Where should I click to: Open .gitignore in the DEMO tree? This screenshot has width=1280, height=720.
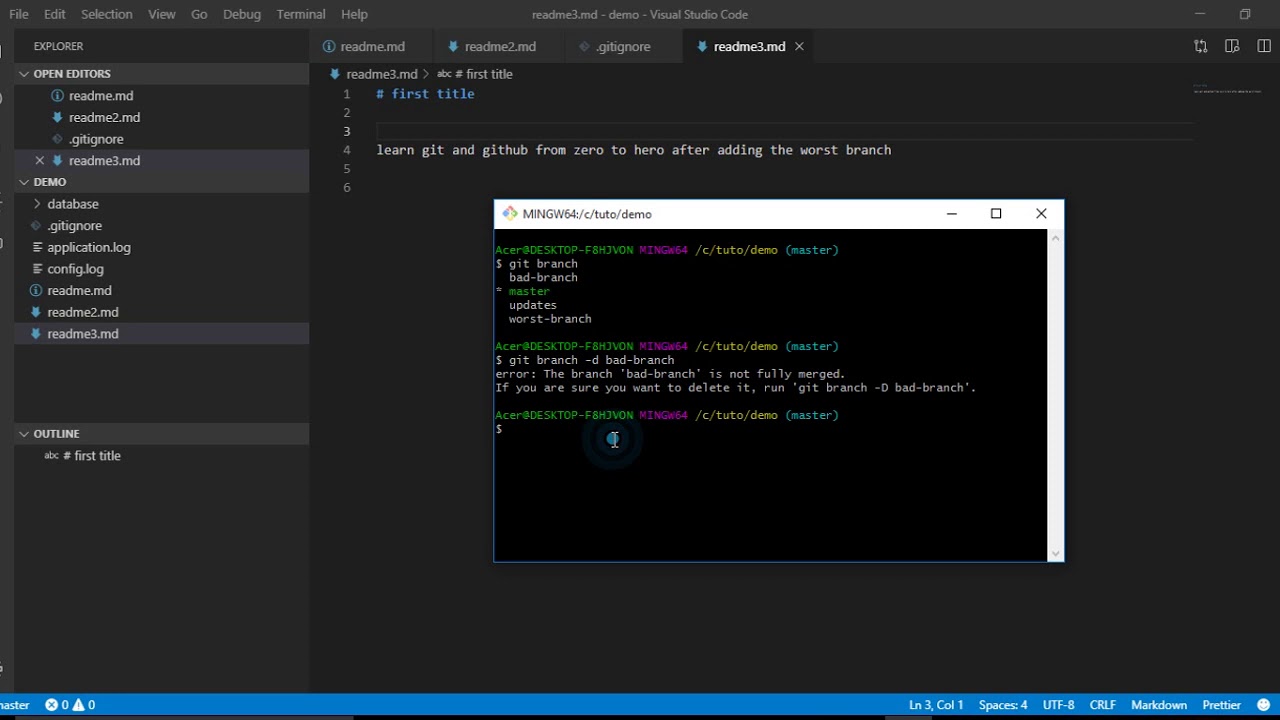point(74,226)
